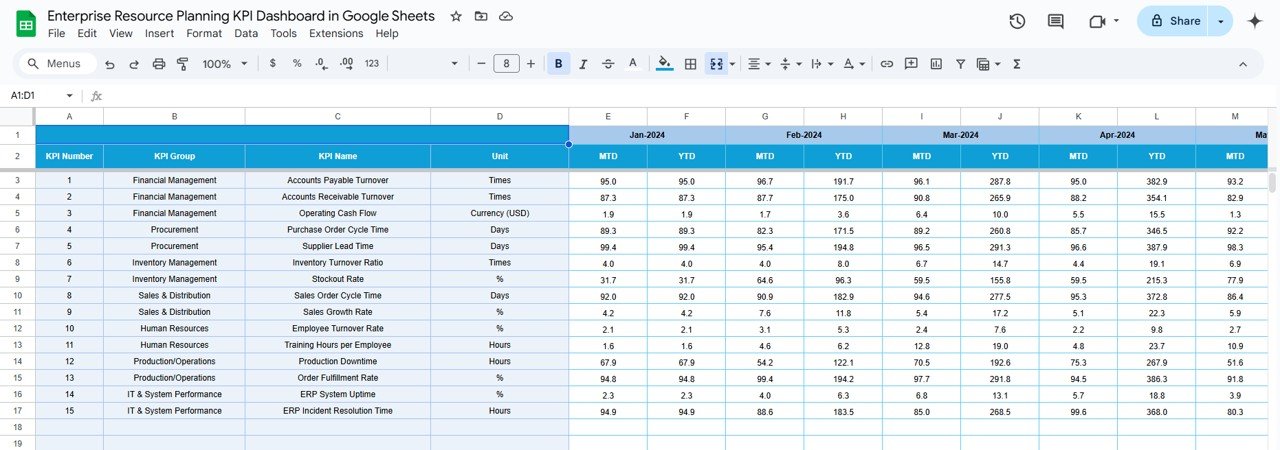Expand filter views dropdown arrow

click(997, 63)
